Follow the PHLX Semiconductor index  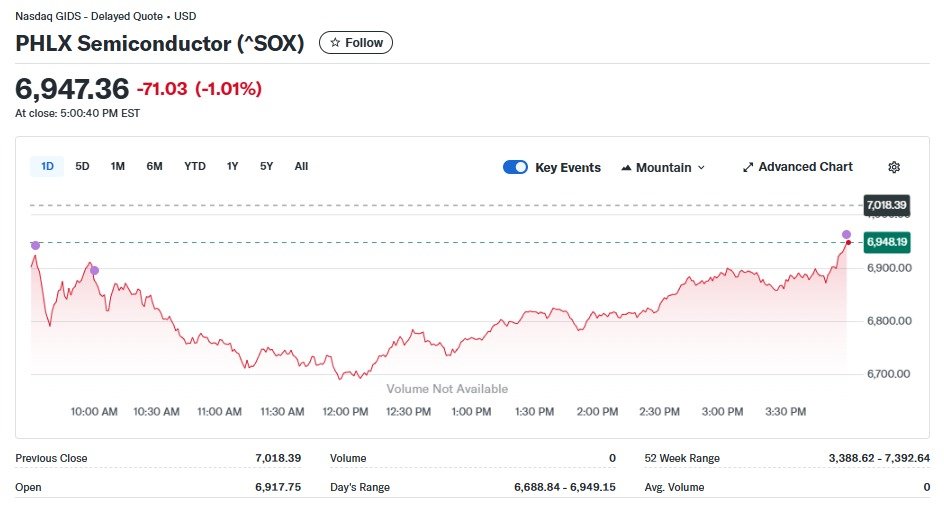point(356,43)
